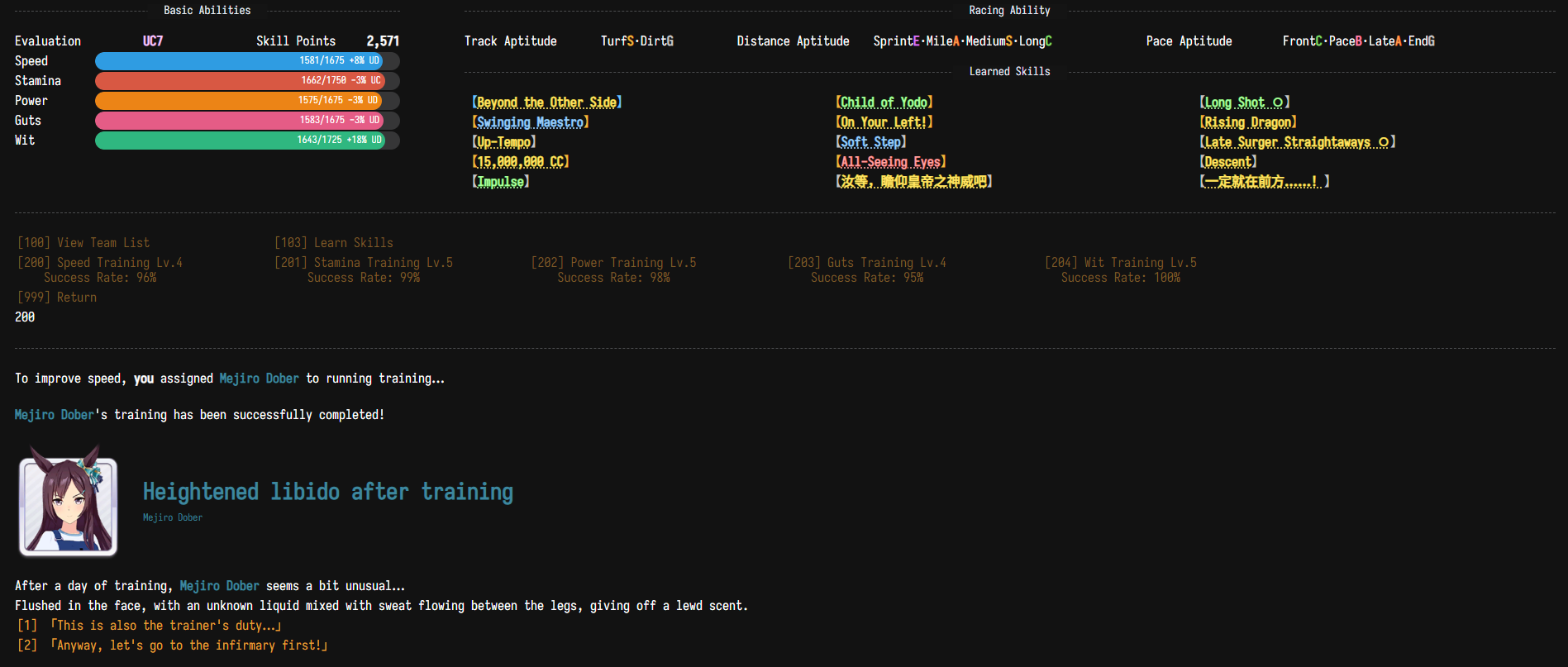The image size is (1568, 667).
Task: Click the Racing Ability section header
Action: pos(1010,11)
